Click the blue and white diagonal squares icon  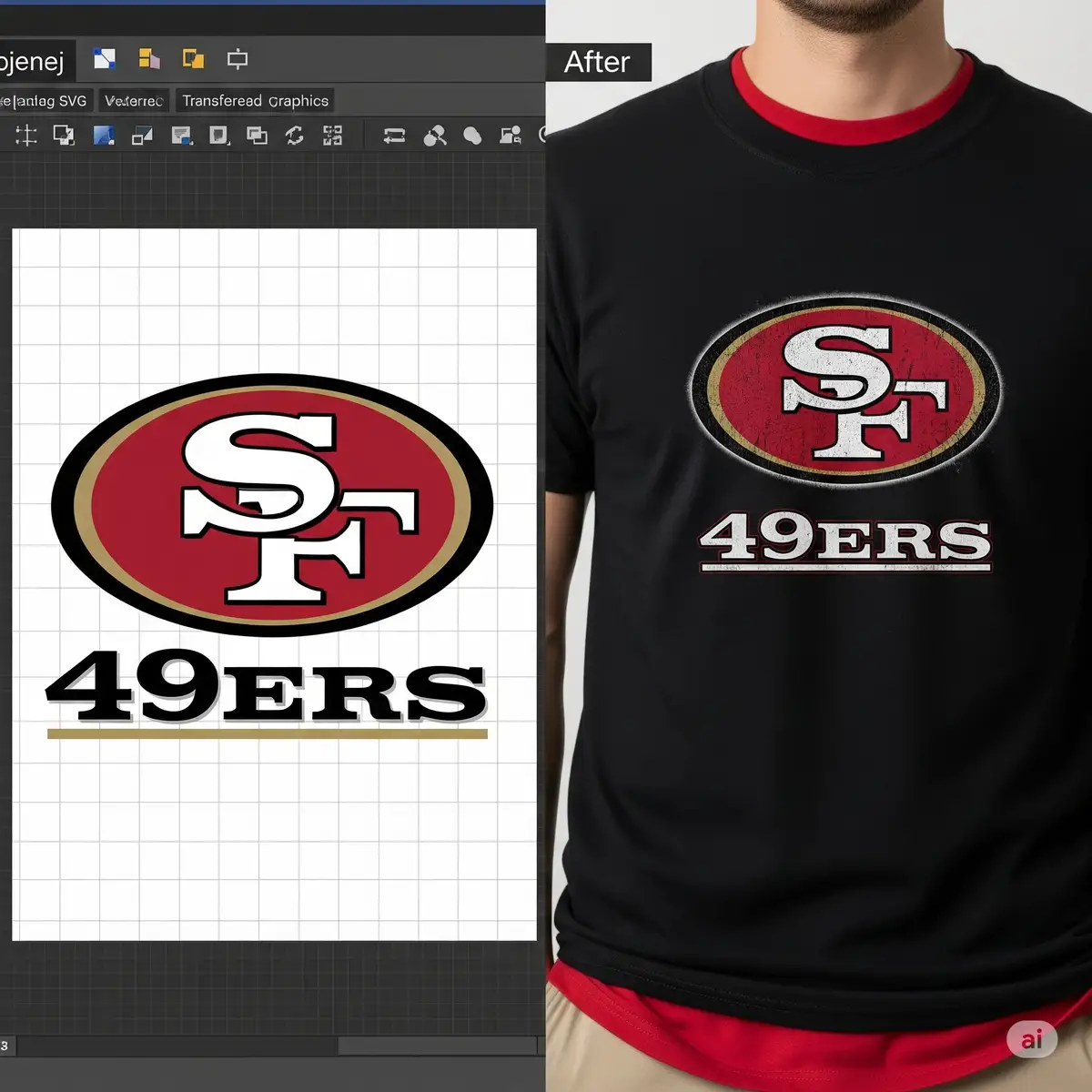click(105, 59)
